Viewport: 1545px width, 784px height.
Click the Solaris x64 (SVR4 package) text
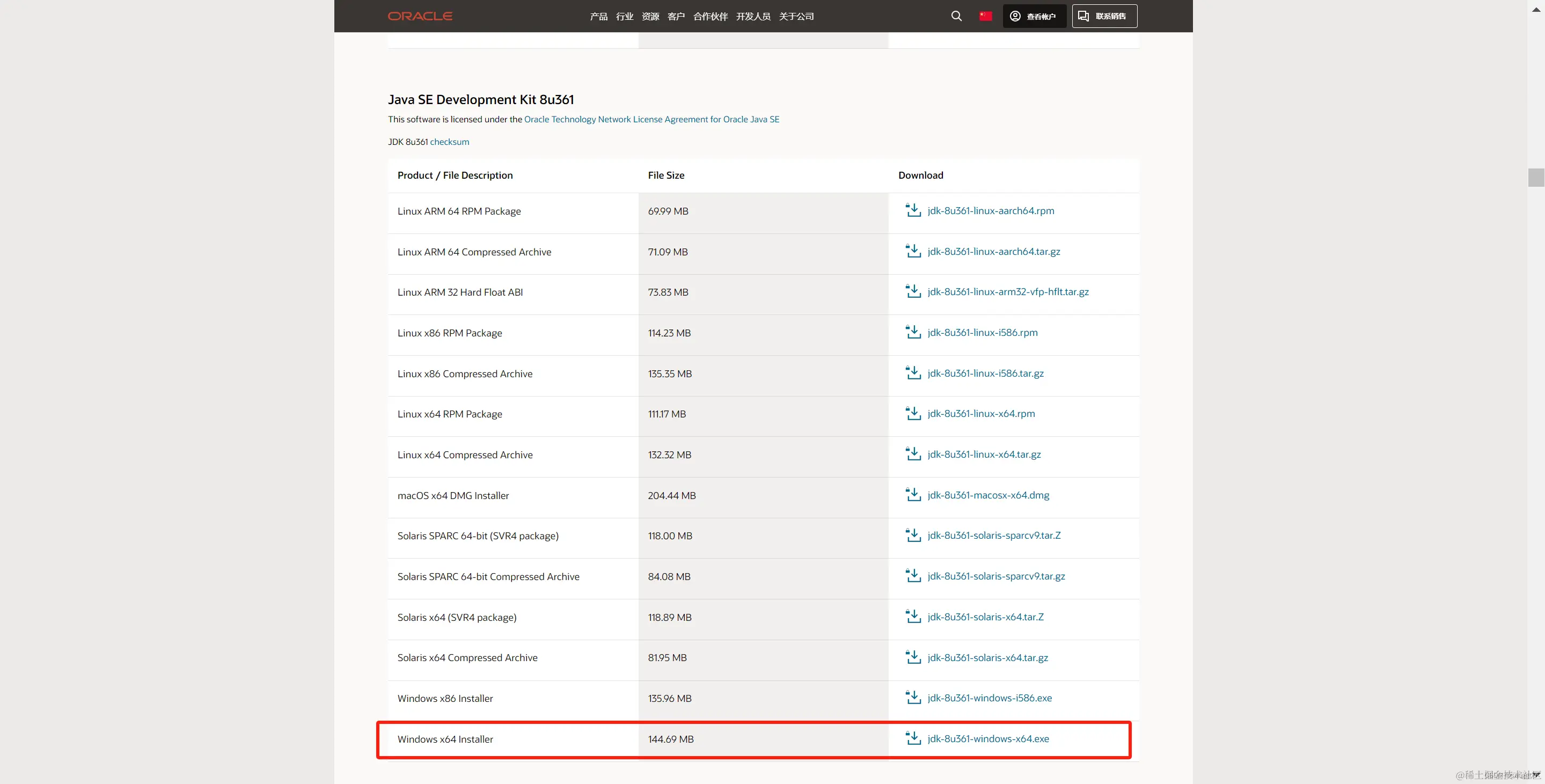pyautogui.click(x=457, y=617)
